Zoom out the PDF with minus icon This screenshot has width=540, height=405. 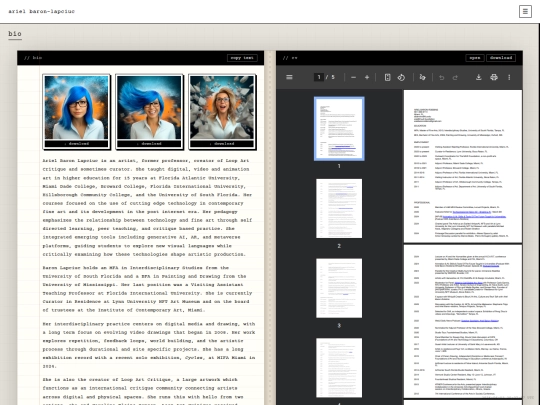(353, 77)
